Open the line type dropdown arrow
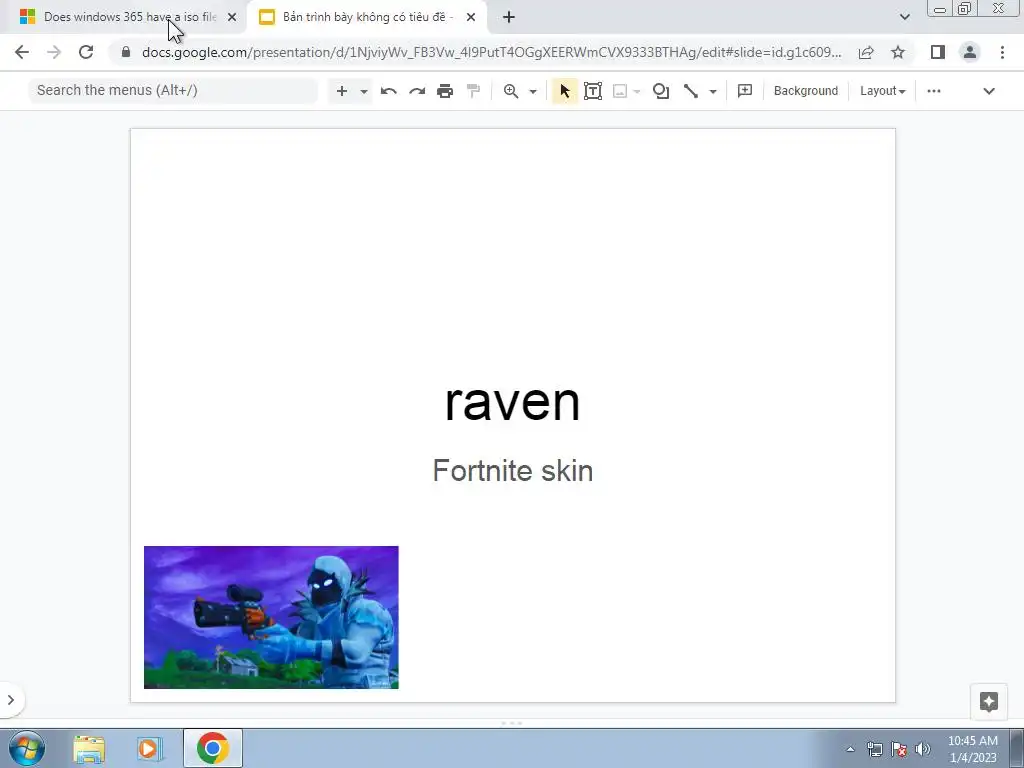This screenshot has width=1024, height=768. tap(713, 91)
